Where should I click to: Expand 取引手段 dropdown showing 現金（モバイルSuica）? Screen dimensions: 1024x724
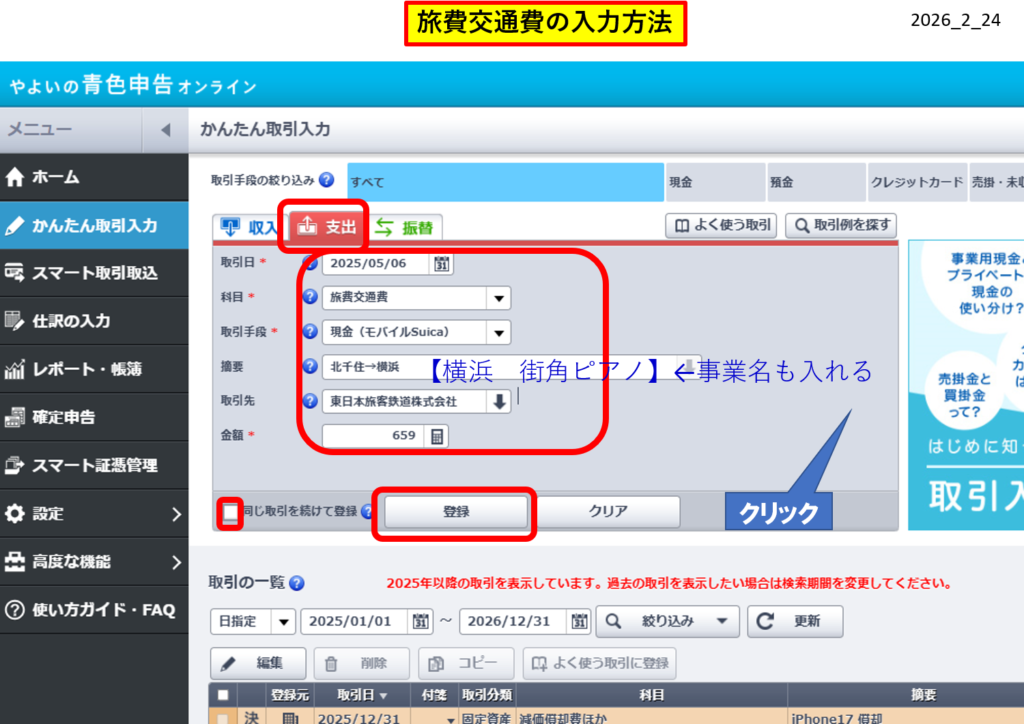pyautogui.click(x=497, y=332)
